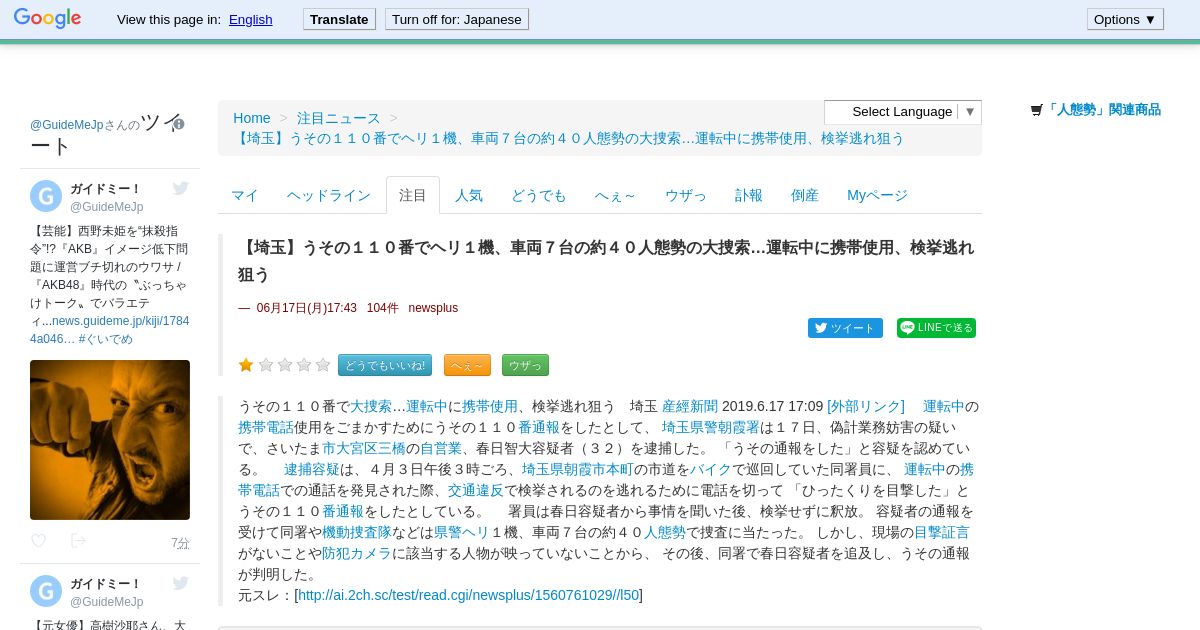Open the article title breadcrumb link

click(x=569, y=138)
